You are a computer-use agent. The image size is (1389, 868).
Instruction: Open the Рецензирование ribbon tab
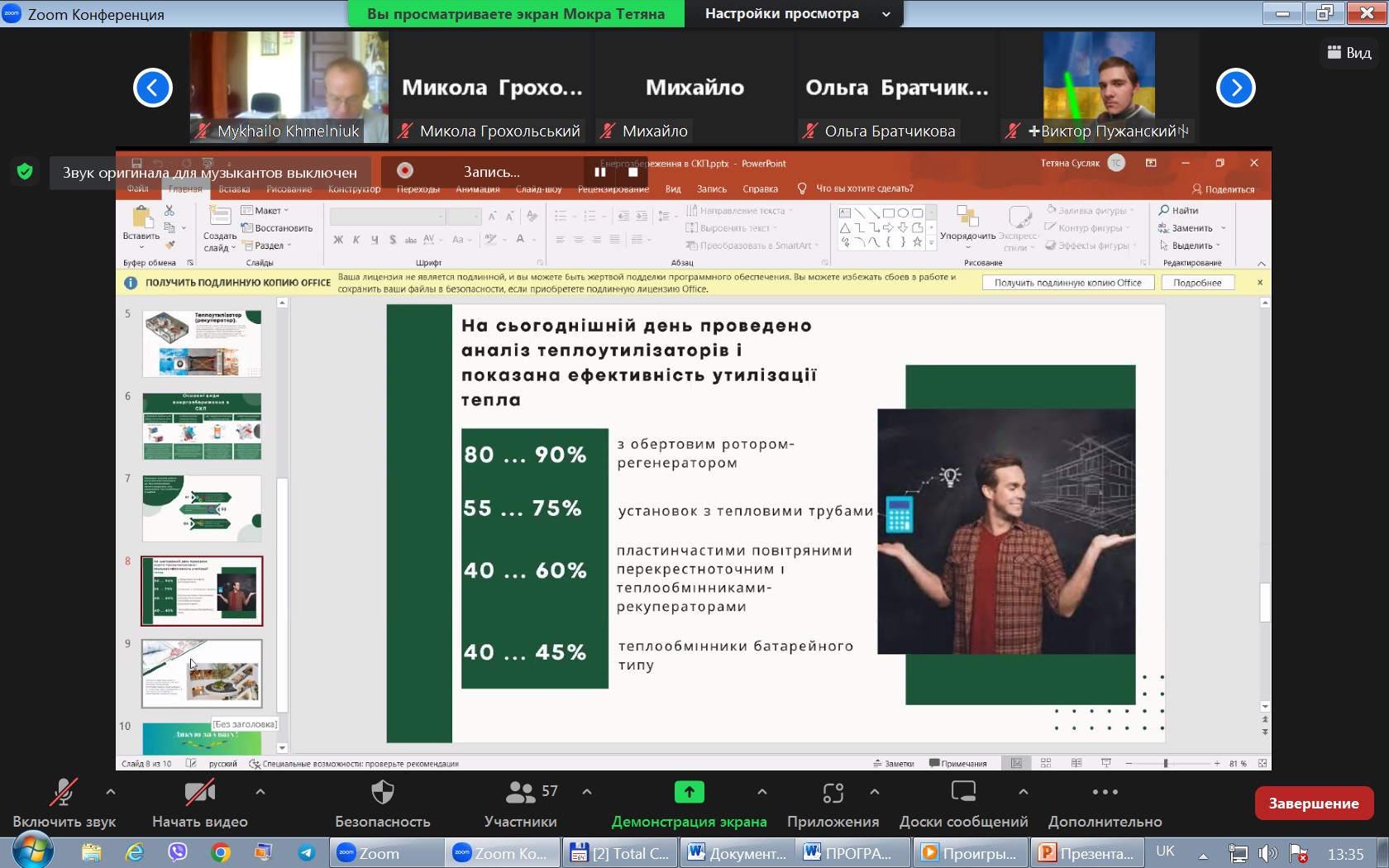[613, 189]
